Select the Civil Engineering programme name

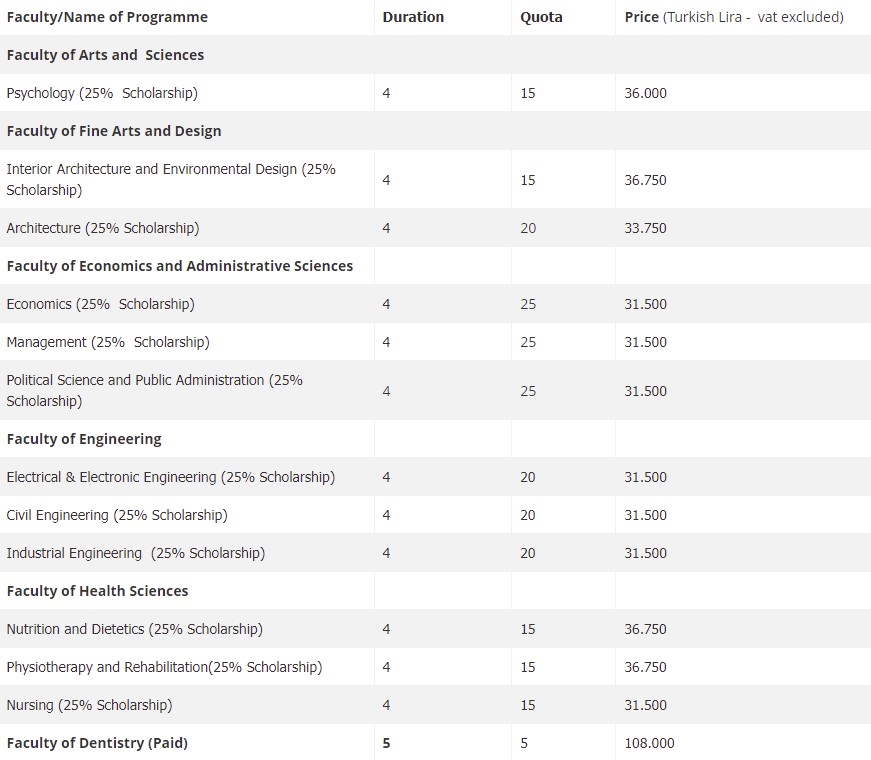(117, 515)
